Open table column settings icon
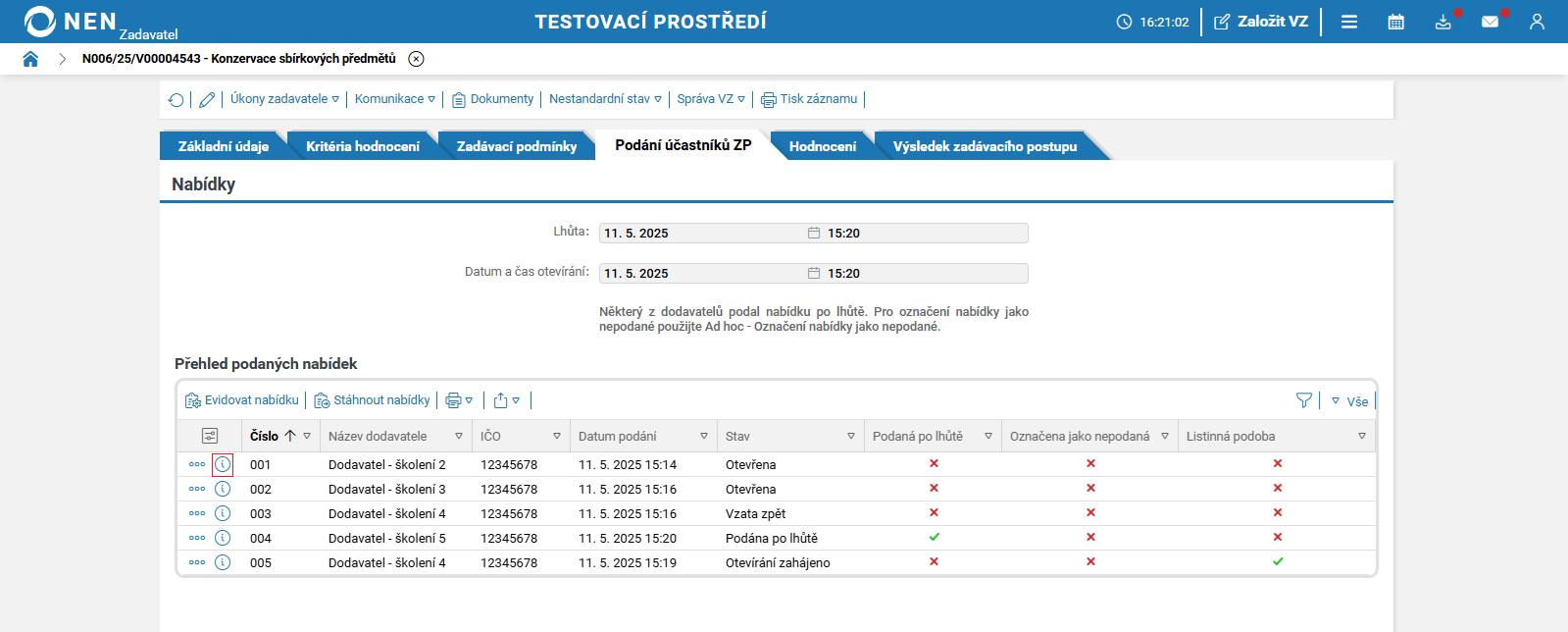The width and height of the screenshot is (1568, 632). tap(210, 436)
